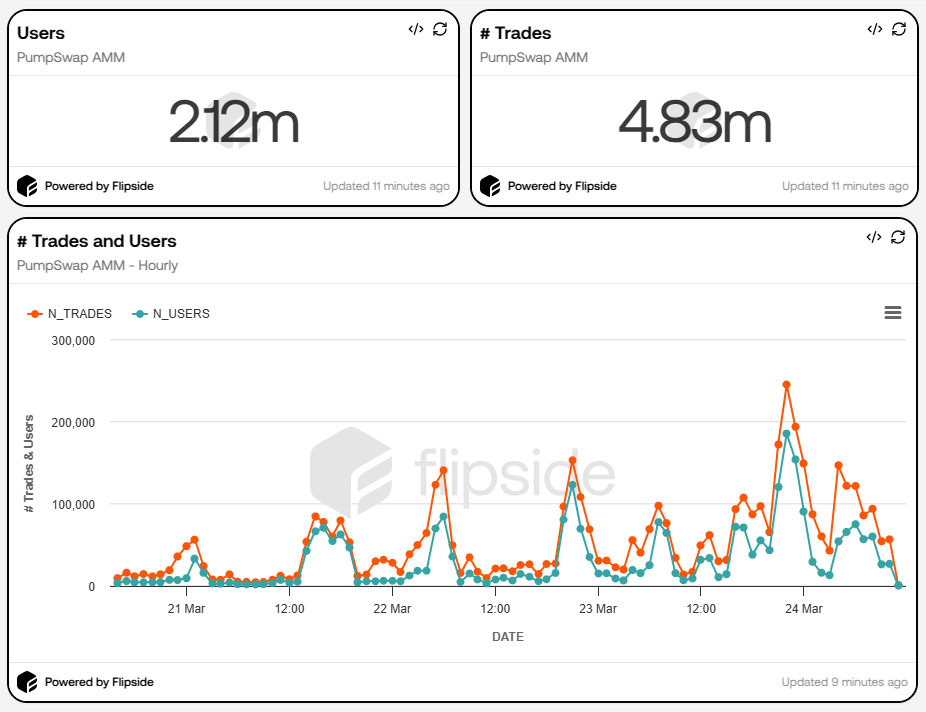Image resolution: width=926 pixels, height=712 pixels.
Task: Refresh the Trades and Users chart
Action: (898, 237)
